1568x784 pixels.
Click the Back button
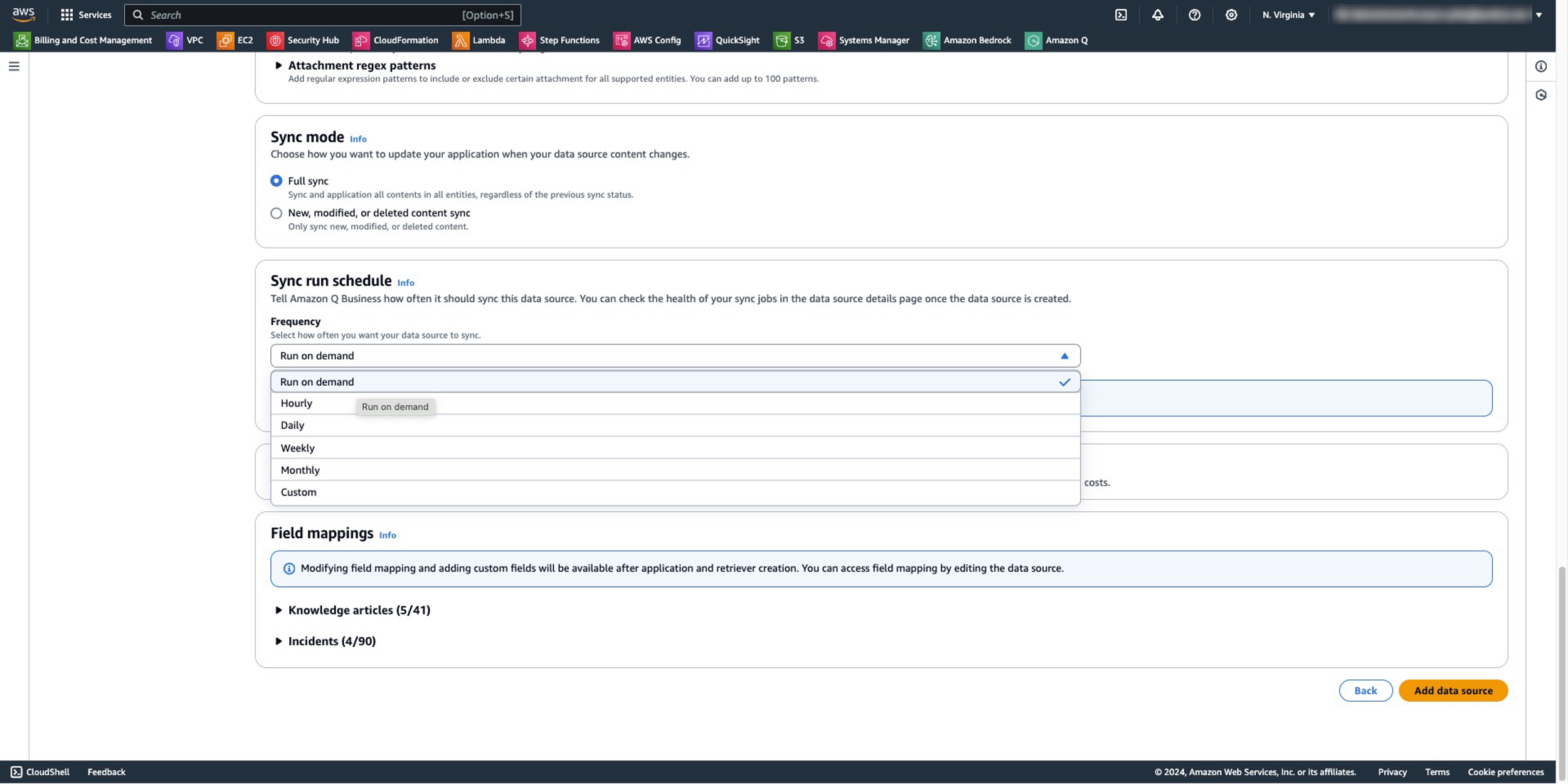1365,691
